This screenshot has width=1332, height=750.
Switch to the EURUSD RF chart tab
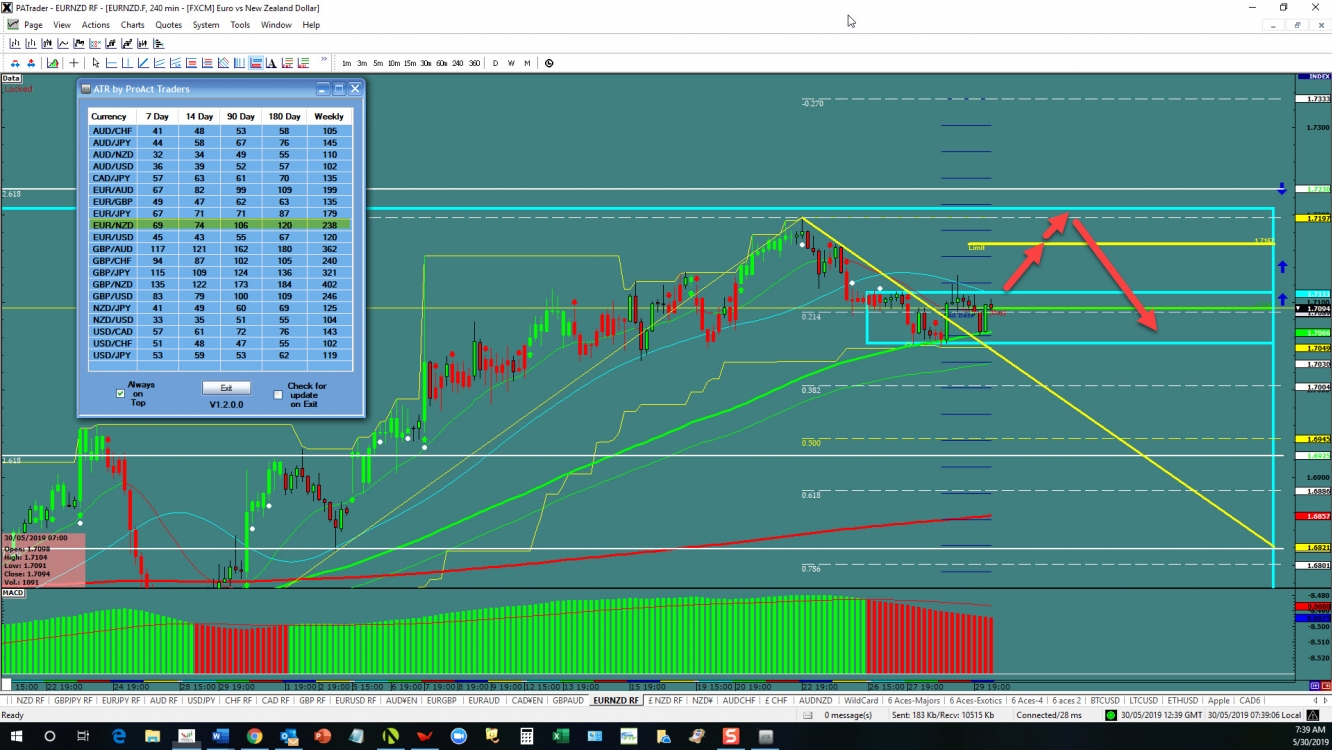[356, 700]
